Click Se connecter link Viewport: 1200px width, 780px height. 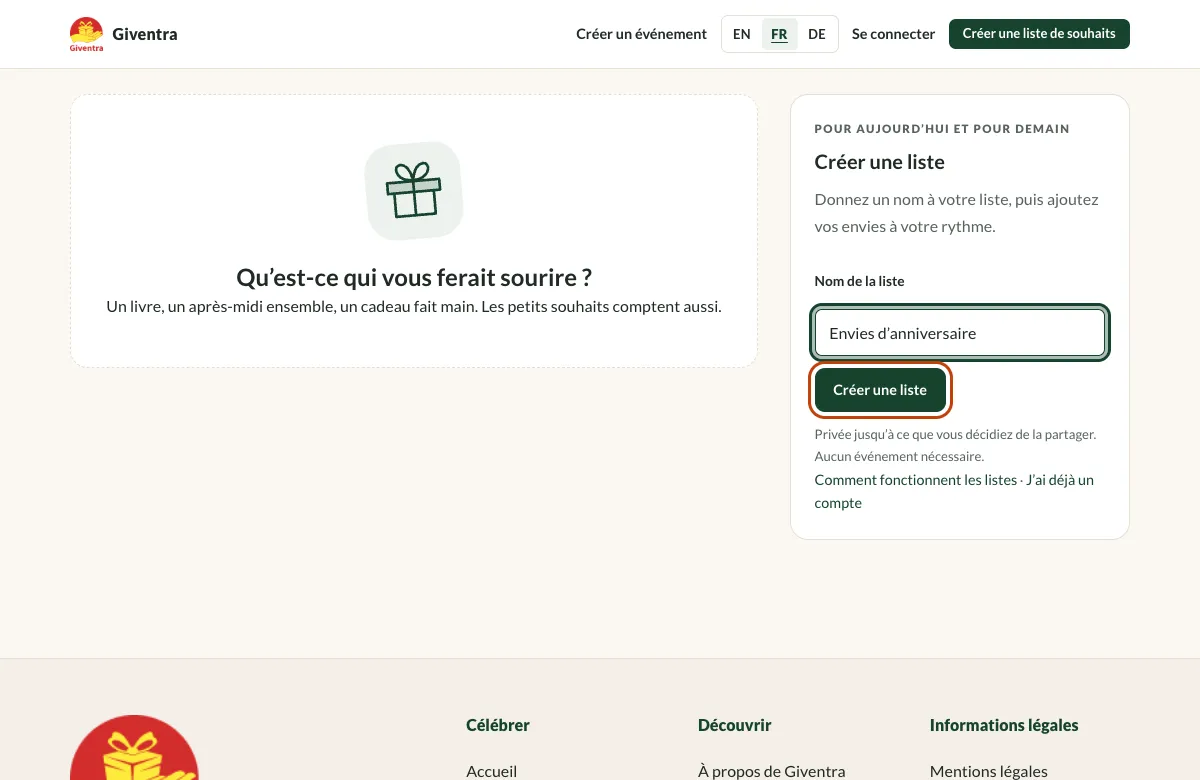[x=893, y=34]
